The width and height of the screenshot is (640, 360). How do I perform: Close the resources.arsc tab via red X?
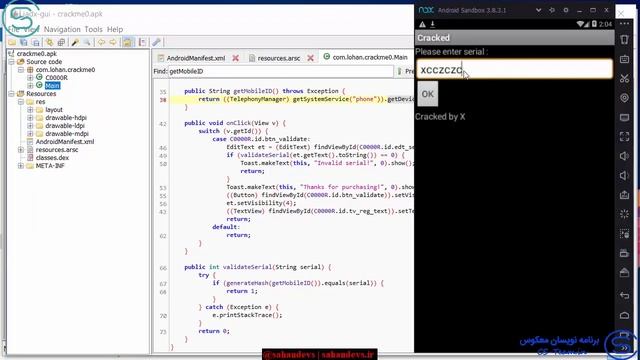(311, 58)
